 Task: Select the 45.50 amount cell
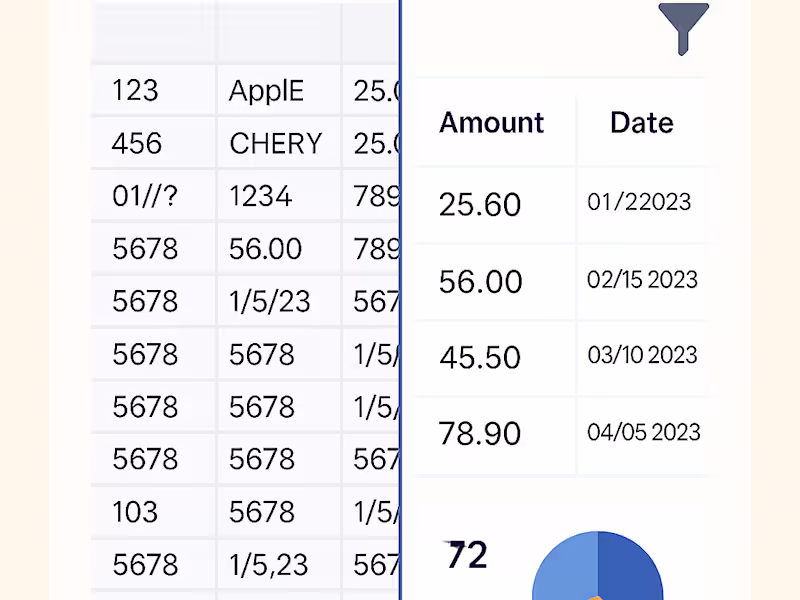click(480, 357)
